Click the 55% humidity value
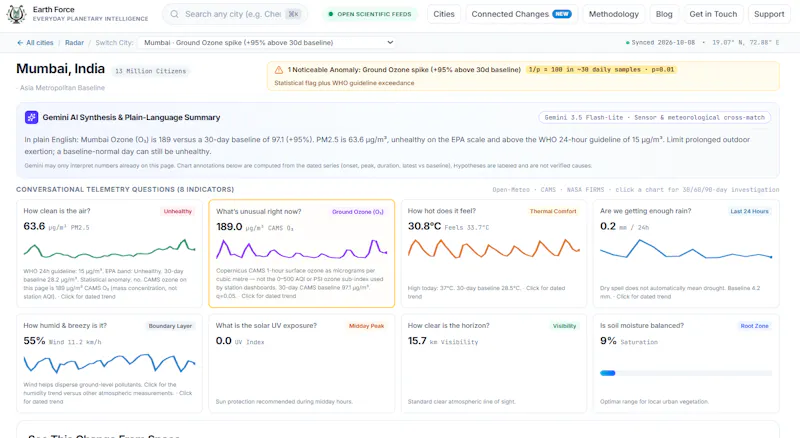Screen dimensions: 800x438 click(34, 341)
